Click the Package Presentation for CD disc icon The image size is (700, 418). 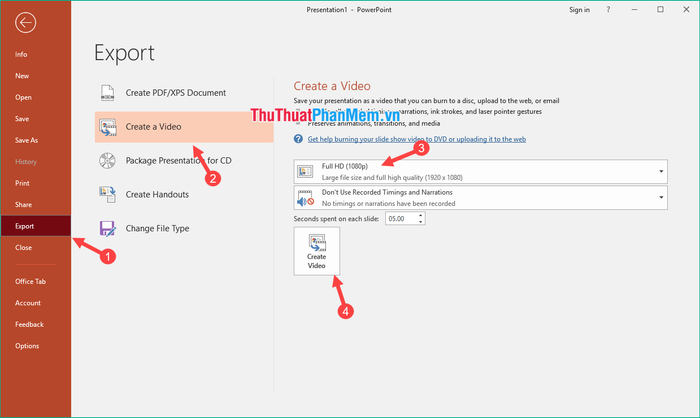tap(107, 161)
